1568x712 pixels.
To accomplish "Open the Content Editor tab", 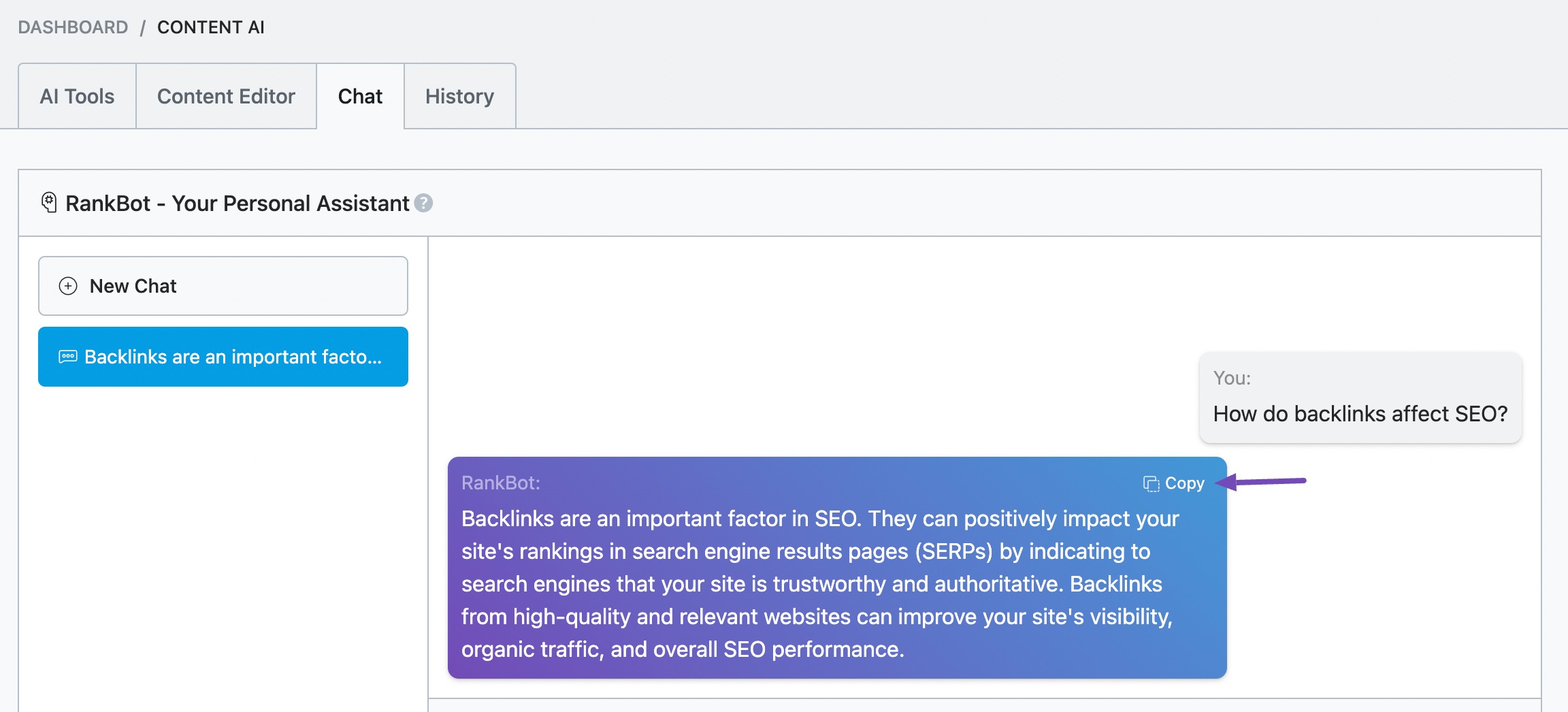I will [x=226, y=96].
